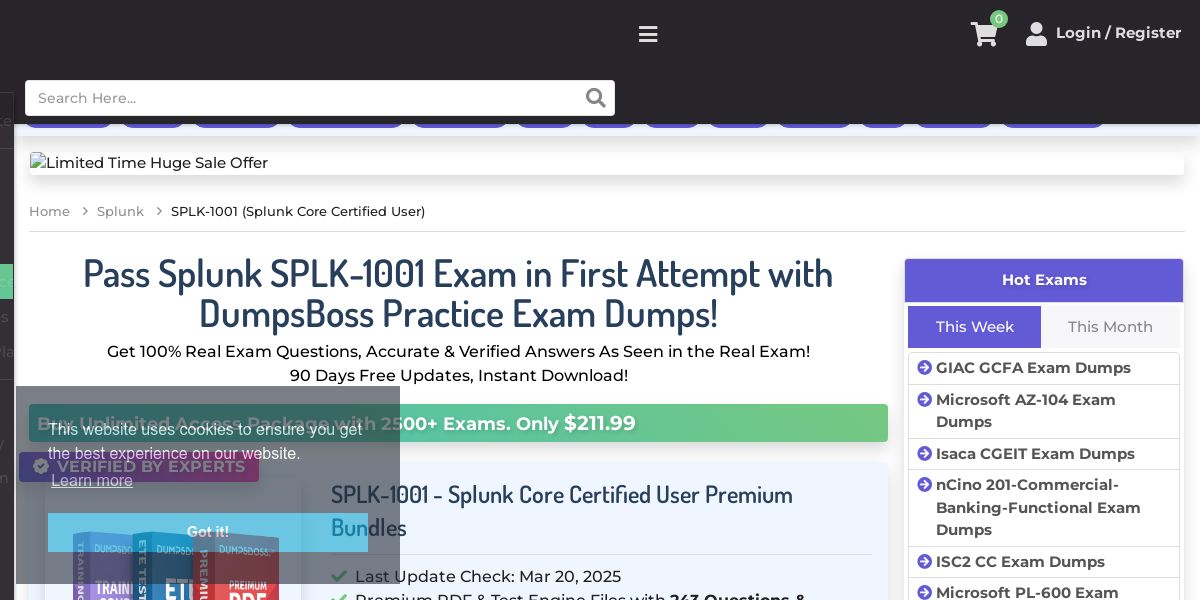Open Isaca CGEIT Exam Dumps link
The image size is (1200, 600).
(1035, 454)
